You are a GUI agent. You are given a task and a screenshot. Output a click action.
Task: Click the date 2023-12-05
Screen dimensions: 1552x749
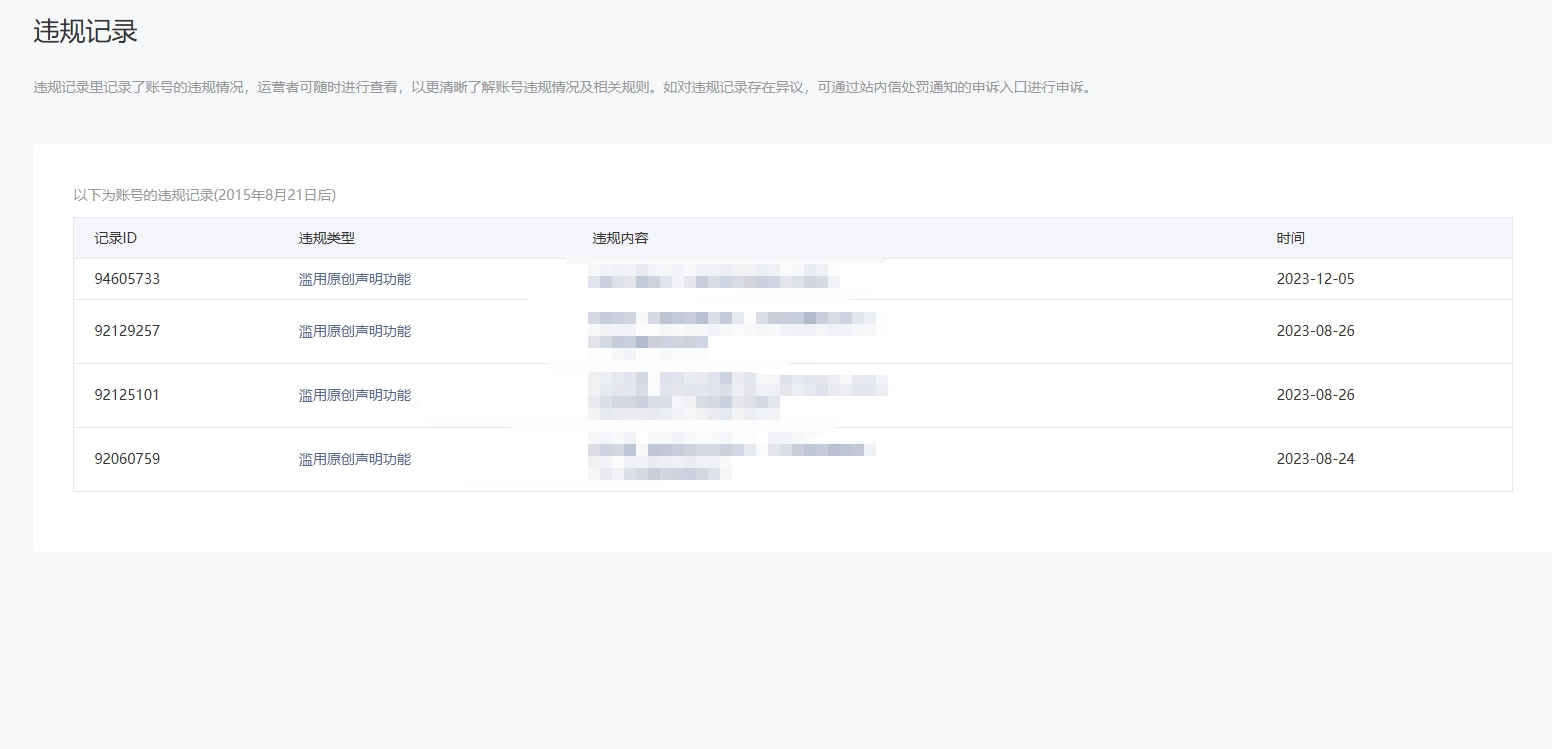1315,279
